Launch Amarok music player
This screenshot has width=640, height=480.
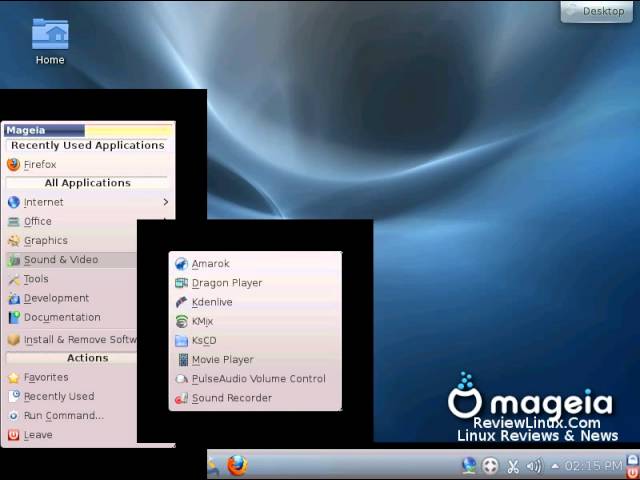[255, 264]
